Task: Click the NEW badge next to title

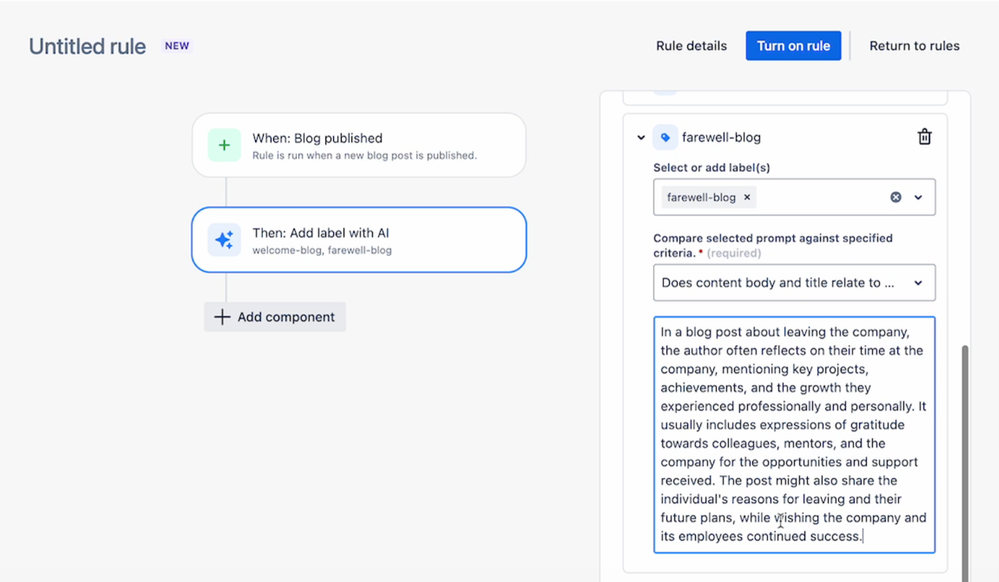Action: click(176, 46)
